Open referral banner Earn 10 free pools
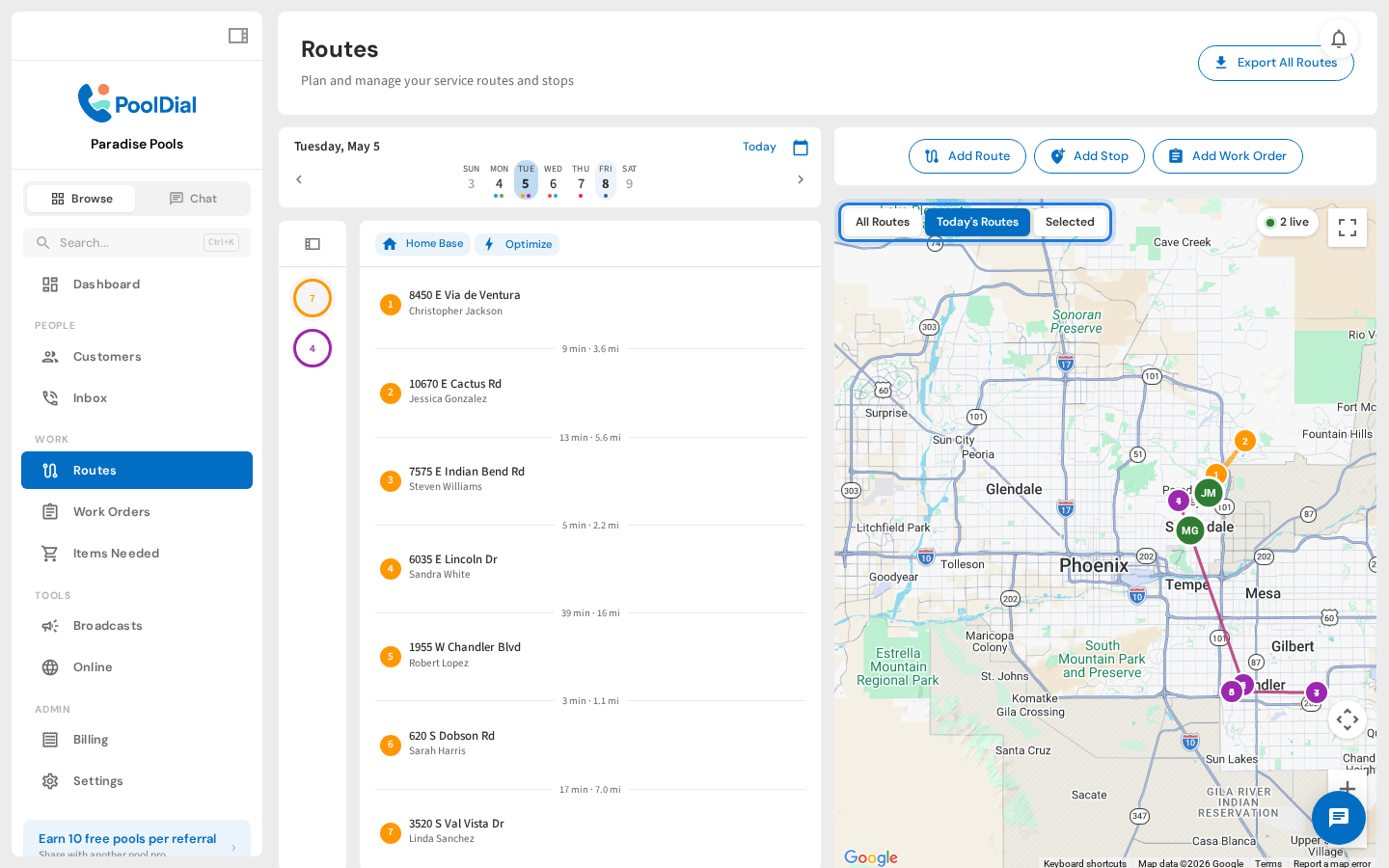 [137, 839]
